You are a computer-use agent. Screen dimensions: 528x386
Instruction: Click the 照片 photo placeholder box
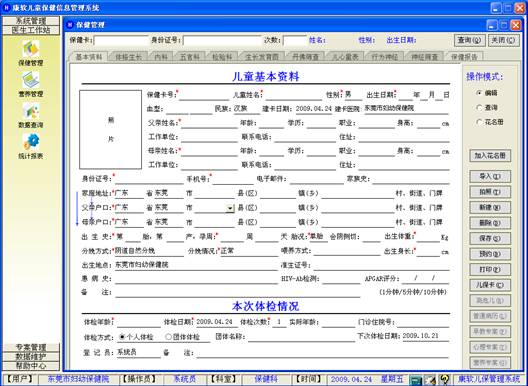pyautogui.click(x=110, y=129)
